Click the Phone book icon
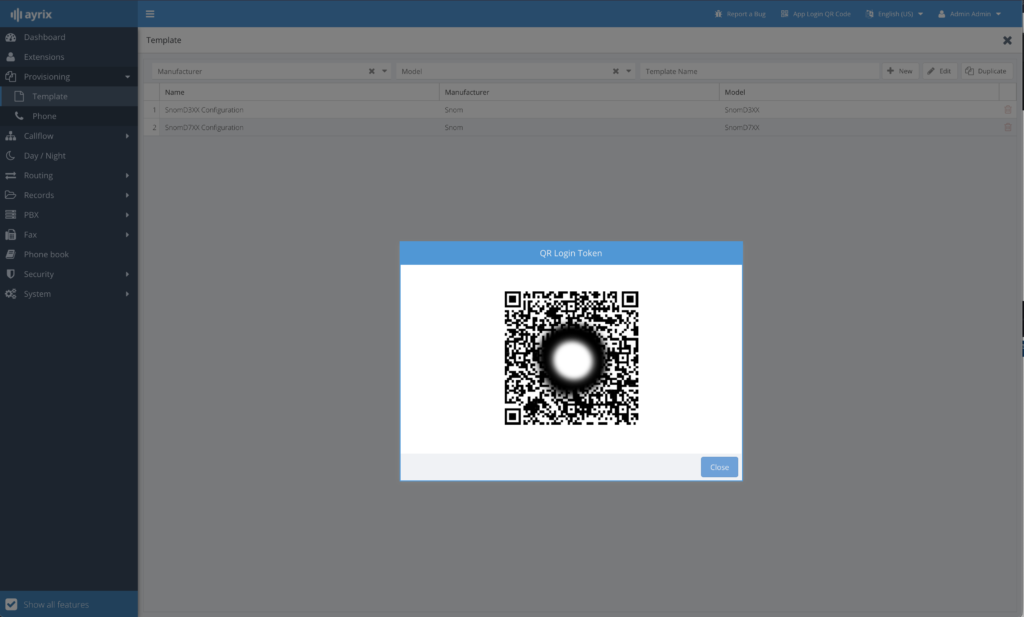1024x617 pixels. [10, 254]
